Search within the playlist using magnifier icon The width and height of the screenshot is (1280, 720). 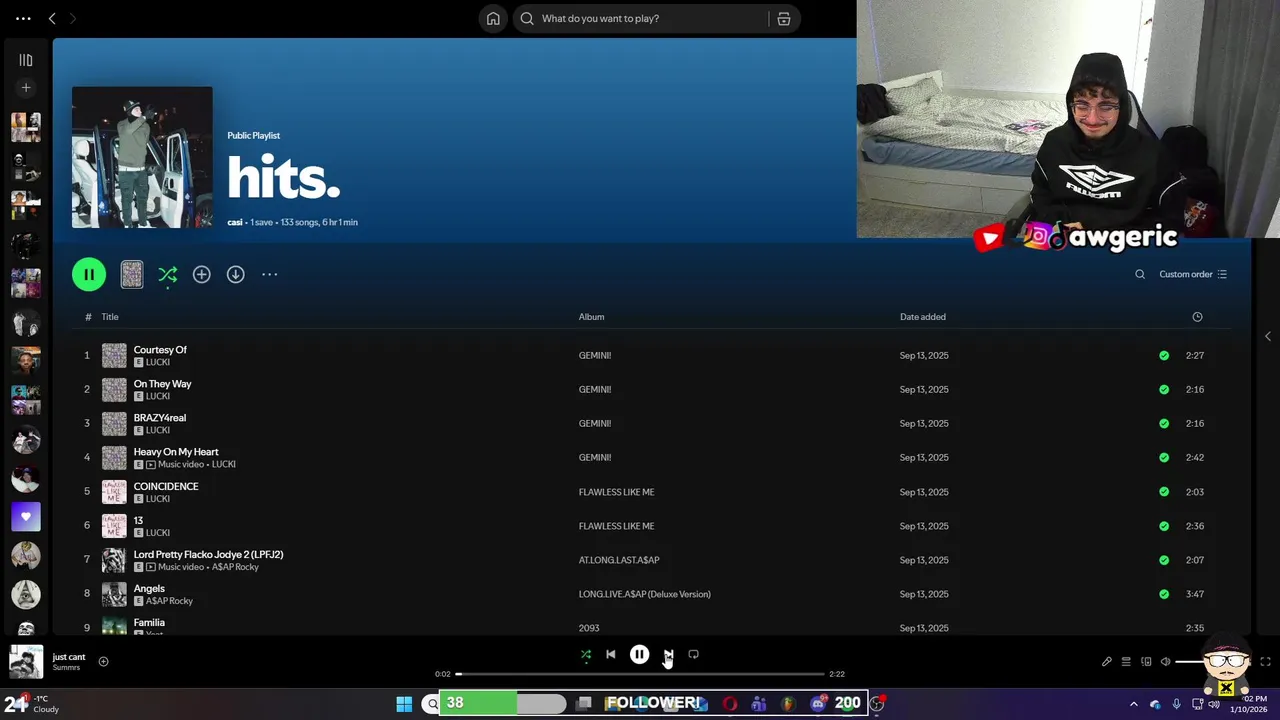tap(1140, 274)
